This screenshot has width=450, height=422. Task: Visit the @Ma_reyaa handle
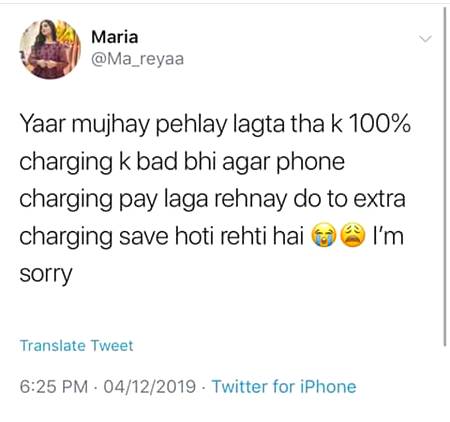tap(137, 59)
